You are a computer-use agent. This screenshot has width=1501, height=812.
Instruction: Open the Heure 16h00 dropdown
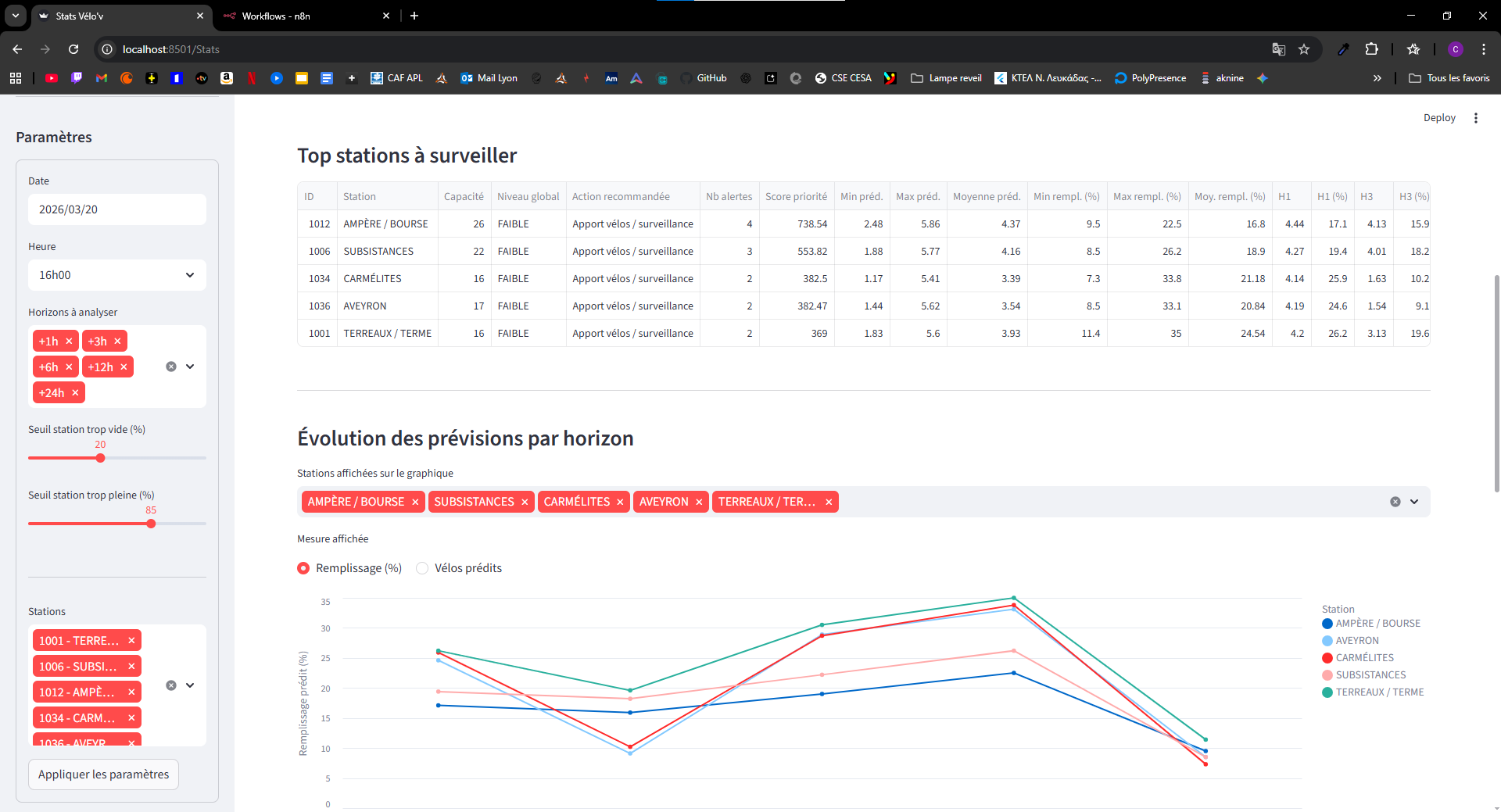(117, 275)
